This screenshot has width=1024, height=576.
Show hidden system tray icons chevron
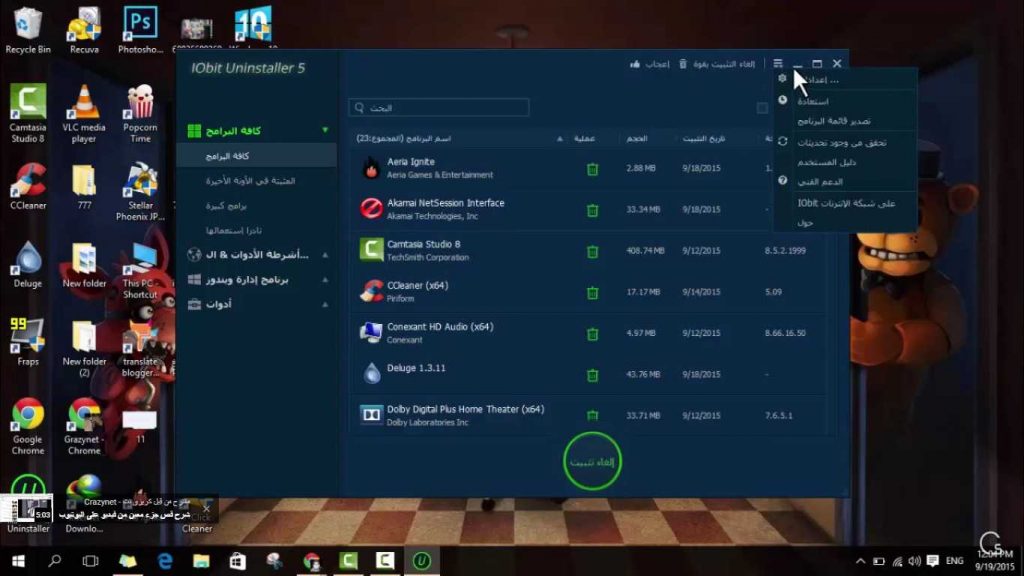click(861, 561)
